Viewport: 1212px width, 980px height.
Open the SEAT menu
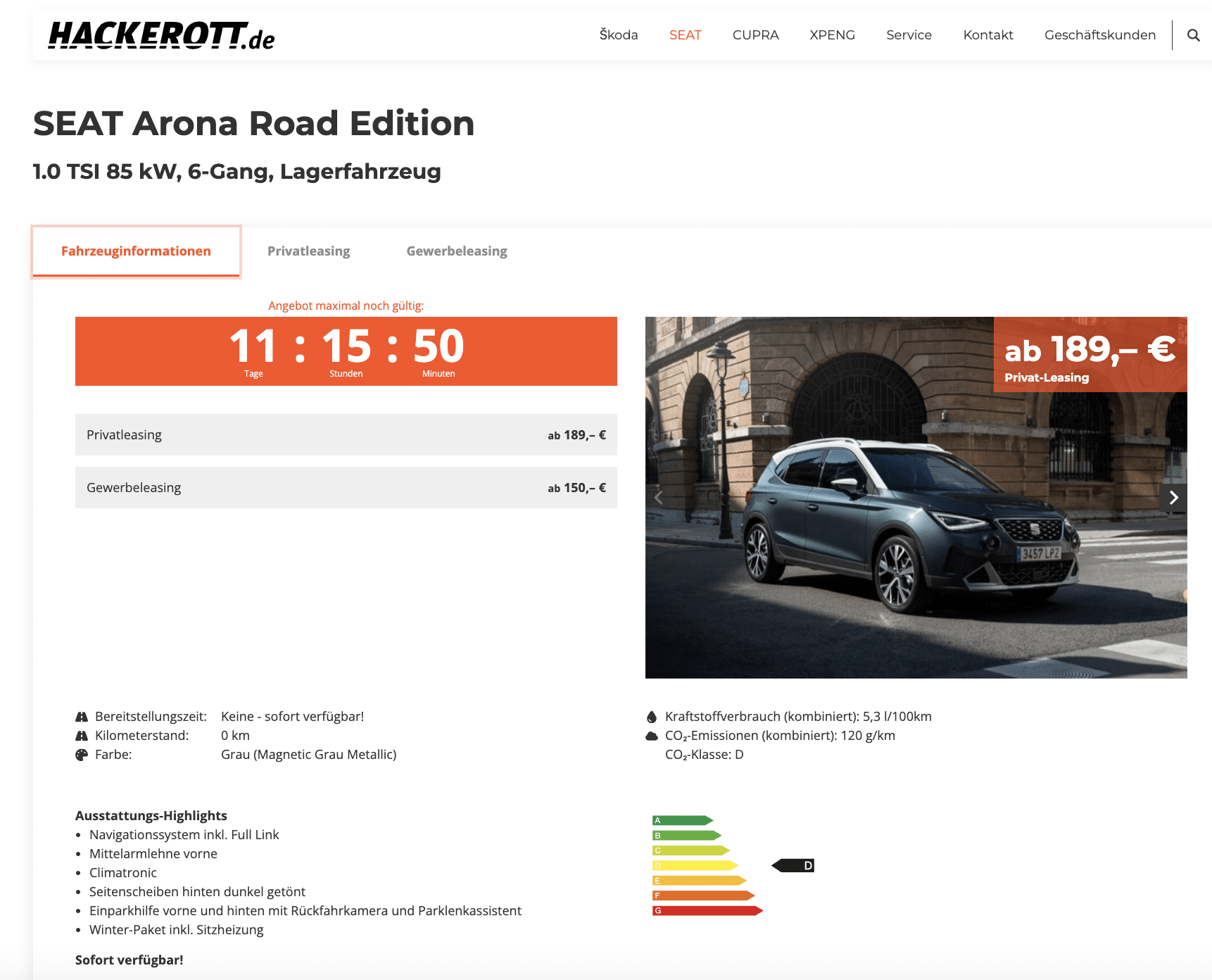[x=685, y=35]
